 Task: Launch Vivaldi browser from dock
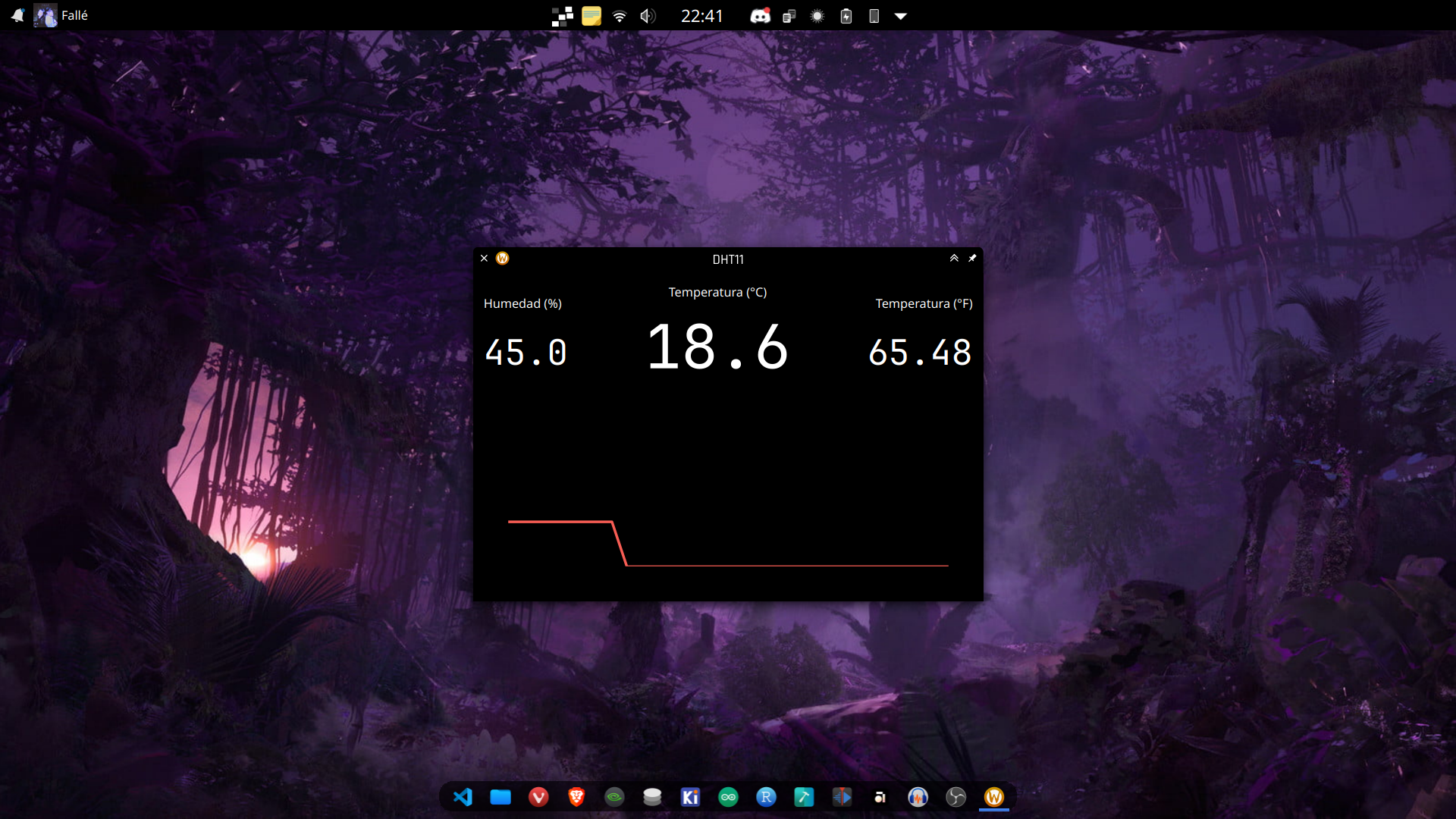[538, 797]
